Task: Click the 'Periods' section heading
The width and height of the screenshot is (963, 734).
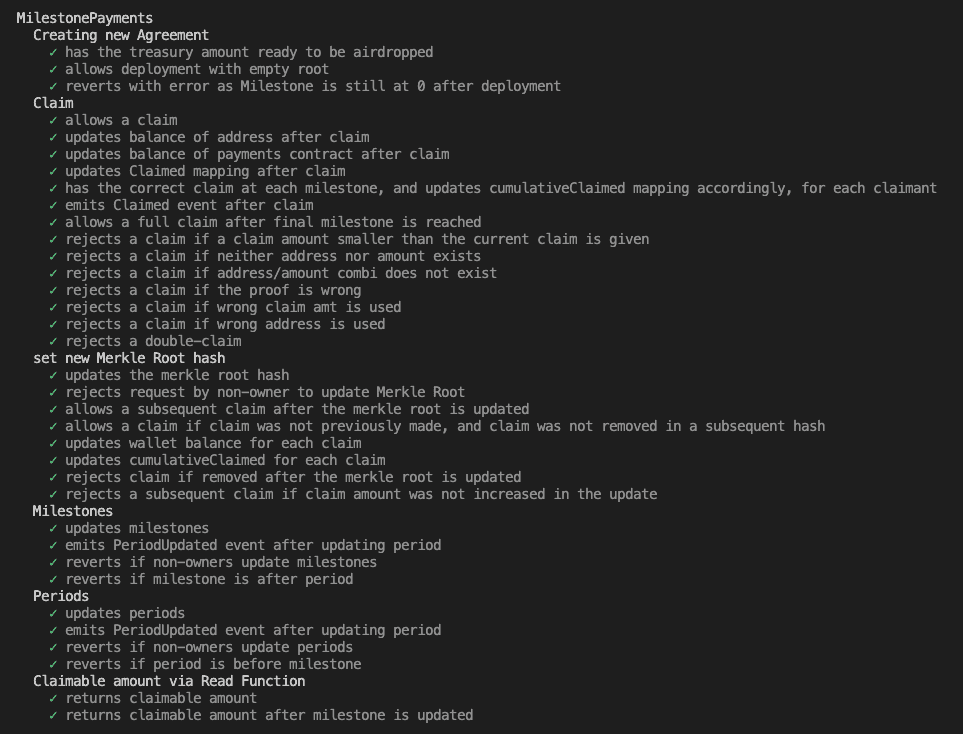Action: (x=61, y=596)
